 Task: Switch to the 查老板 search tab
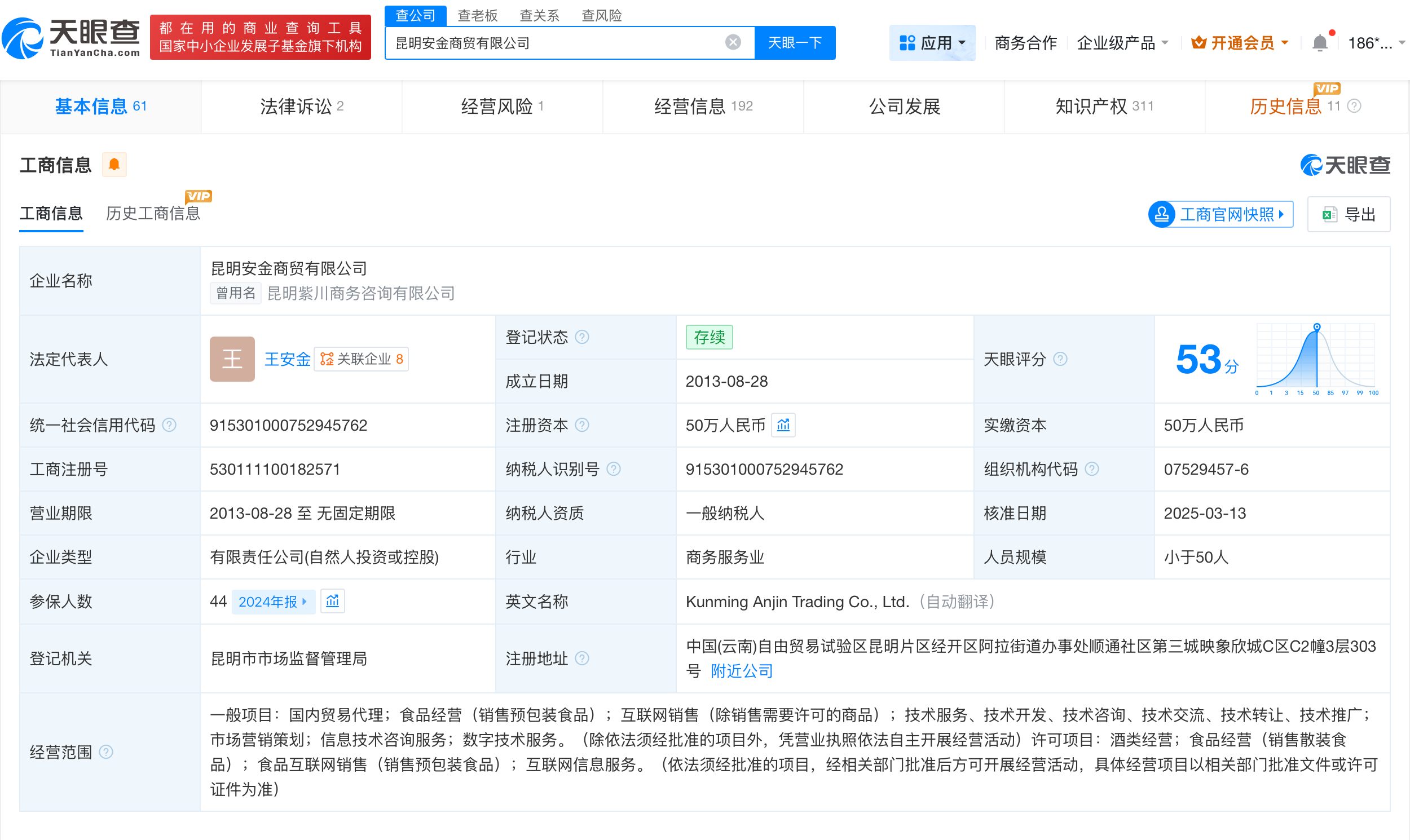[477, 15]
